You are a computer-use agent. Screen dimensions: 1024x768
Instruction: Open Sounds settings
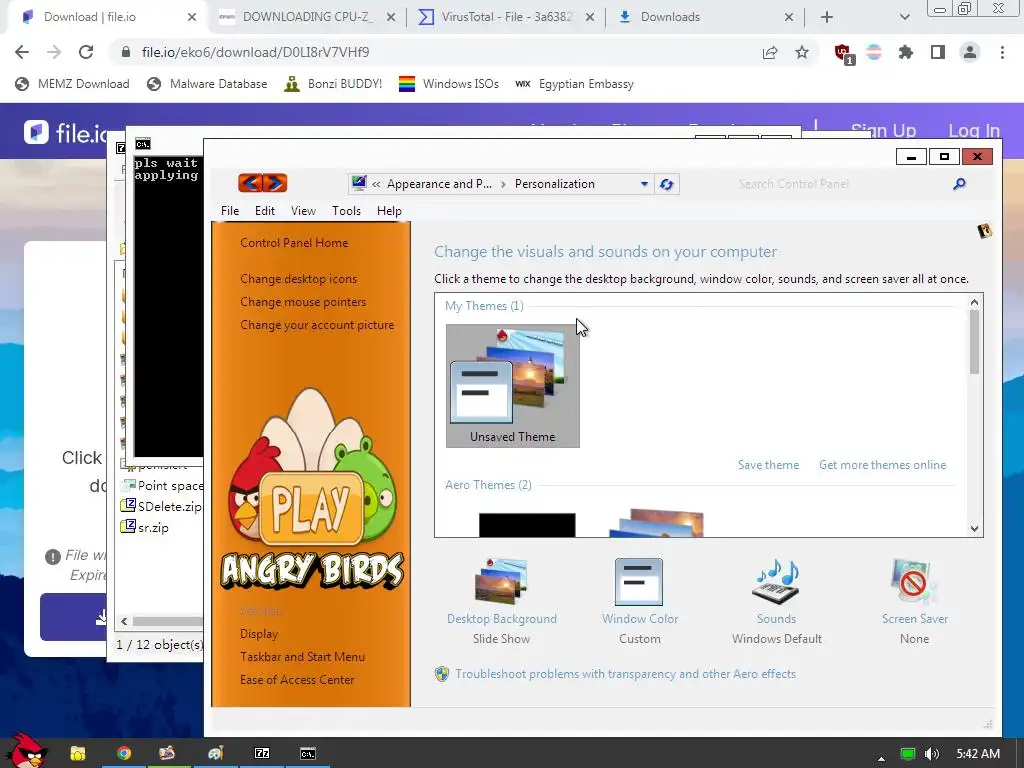(x=776, y=601)
